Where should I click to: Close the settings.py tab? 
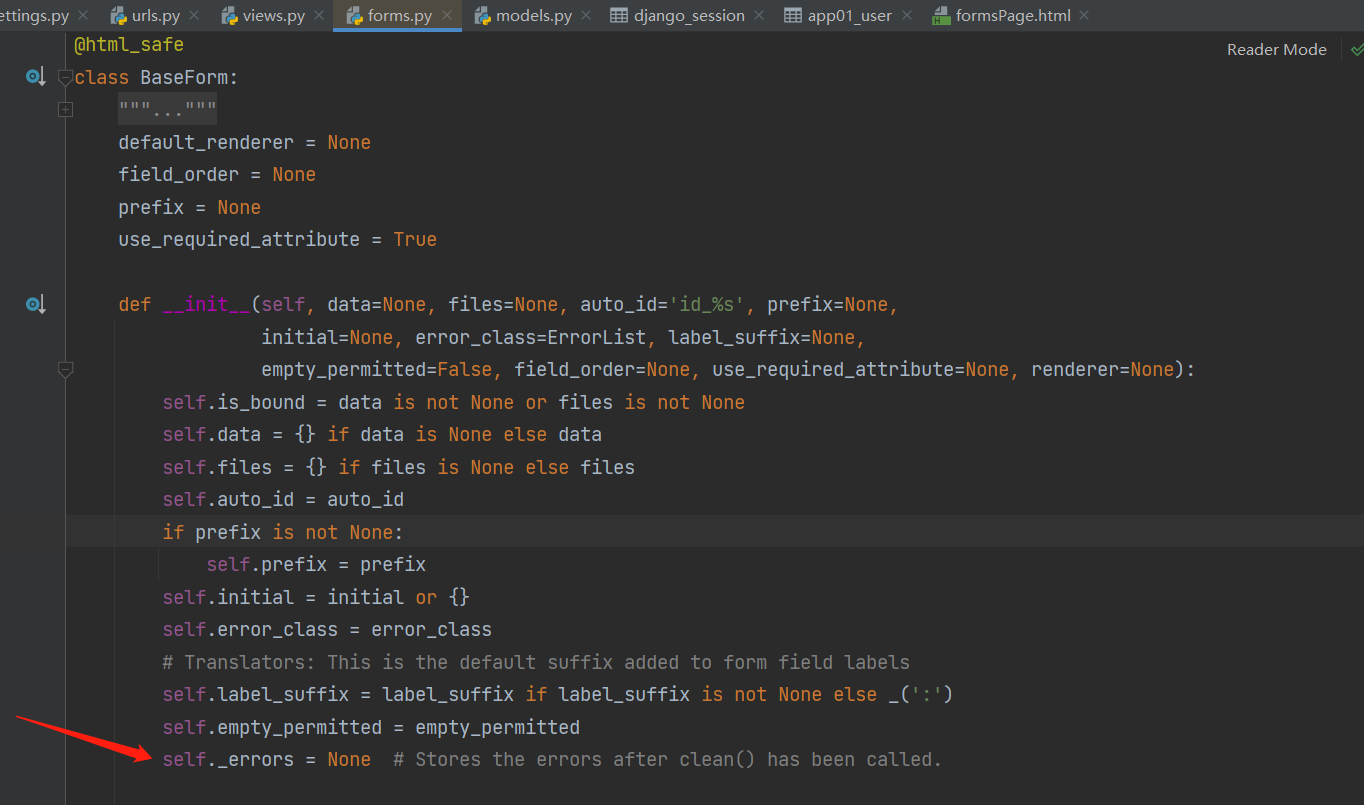(83, 15)
